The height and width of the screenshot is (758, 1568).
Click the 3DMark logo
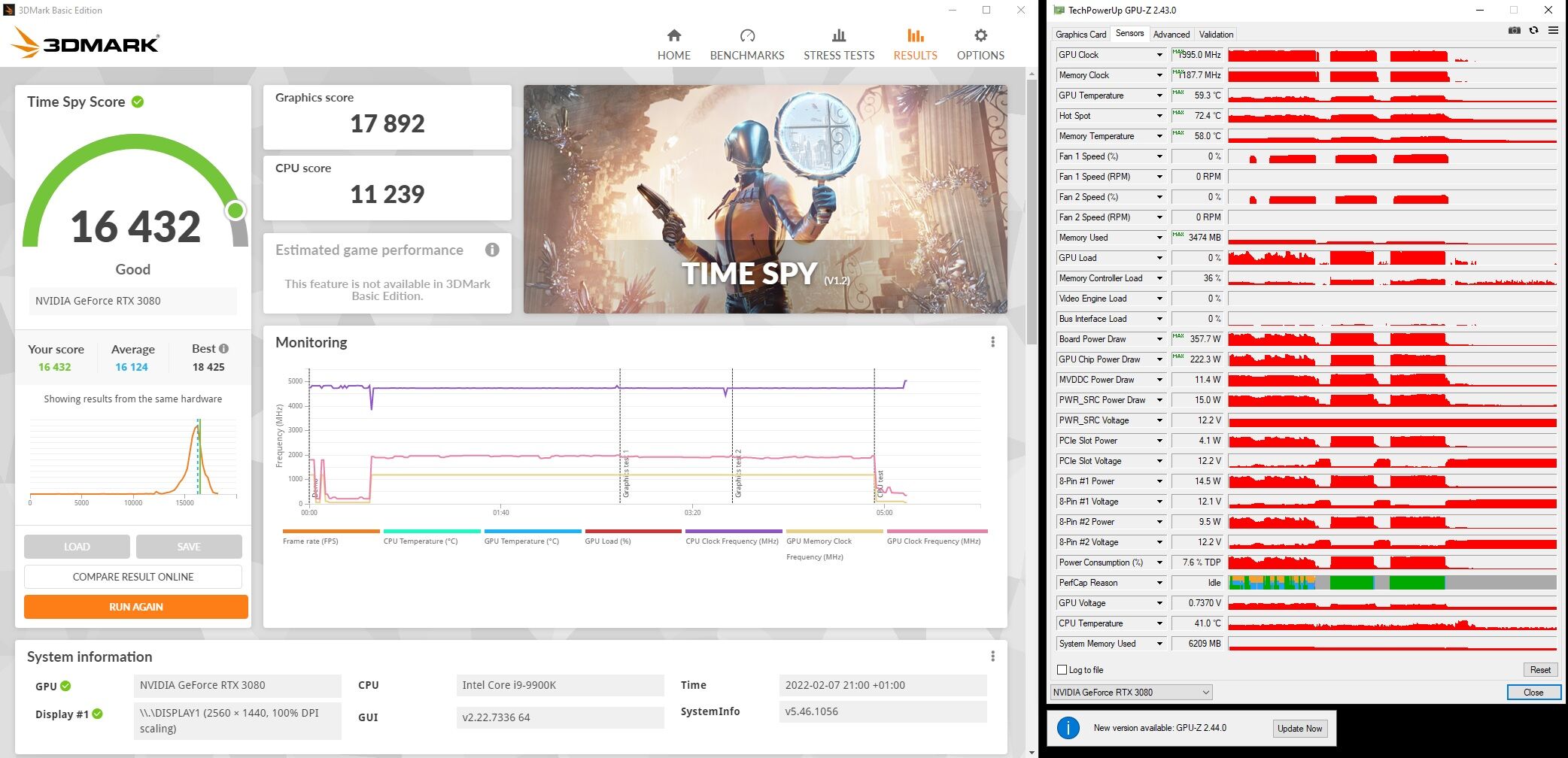point(84,43)
